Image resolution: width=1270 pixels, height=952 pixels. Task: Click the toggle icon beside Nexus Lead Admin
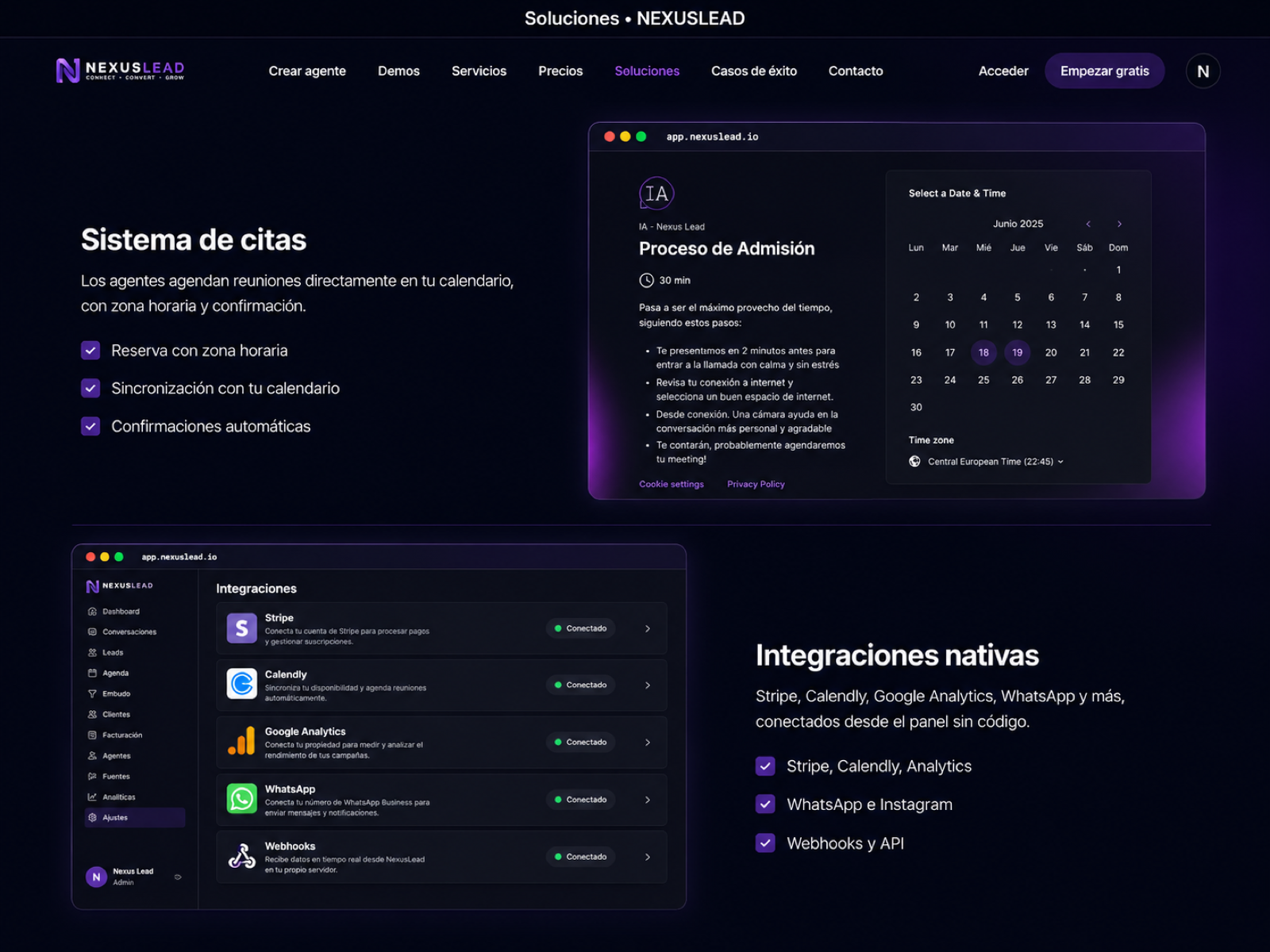[x=178, y=877]
